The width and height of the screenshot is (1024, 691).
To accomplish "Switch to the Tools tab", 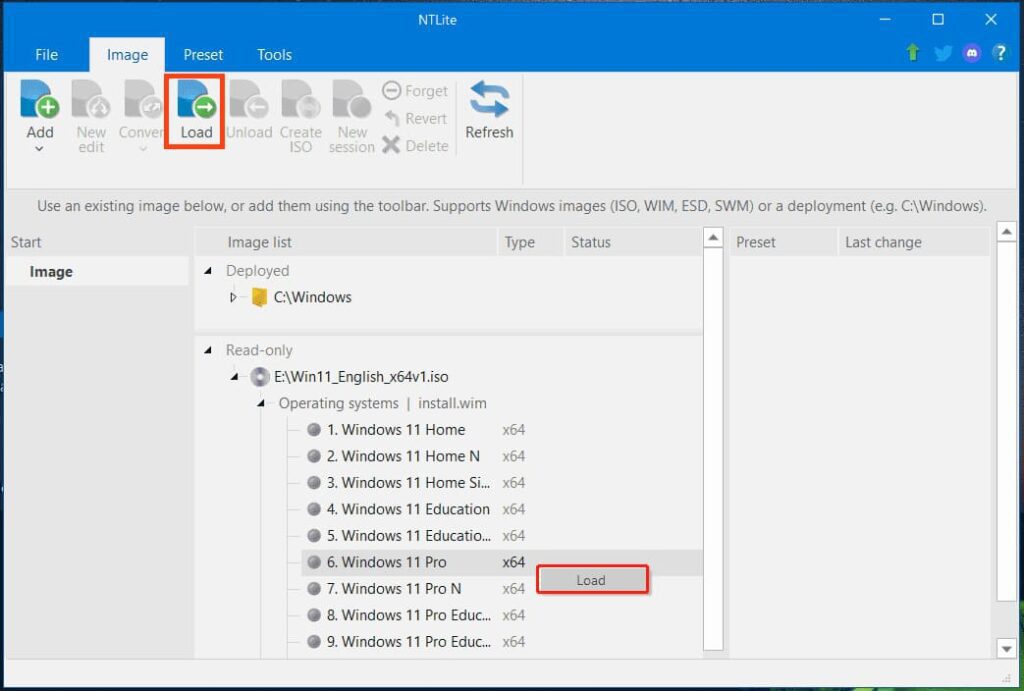I will pyautogui.click(x=274, y=55).
